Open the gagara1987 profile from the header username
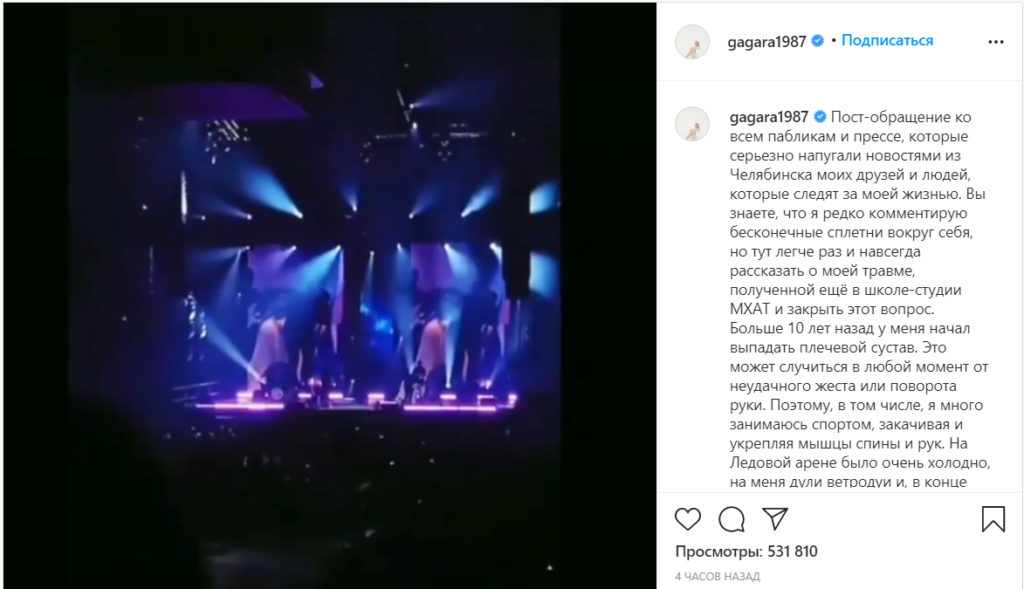 767,42
